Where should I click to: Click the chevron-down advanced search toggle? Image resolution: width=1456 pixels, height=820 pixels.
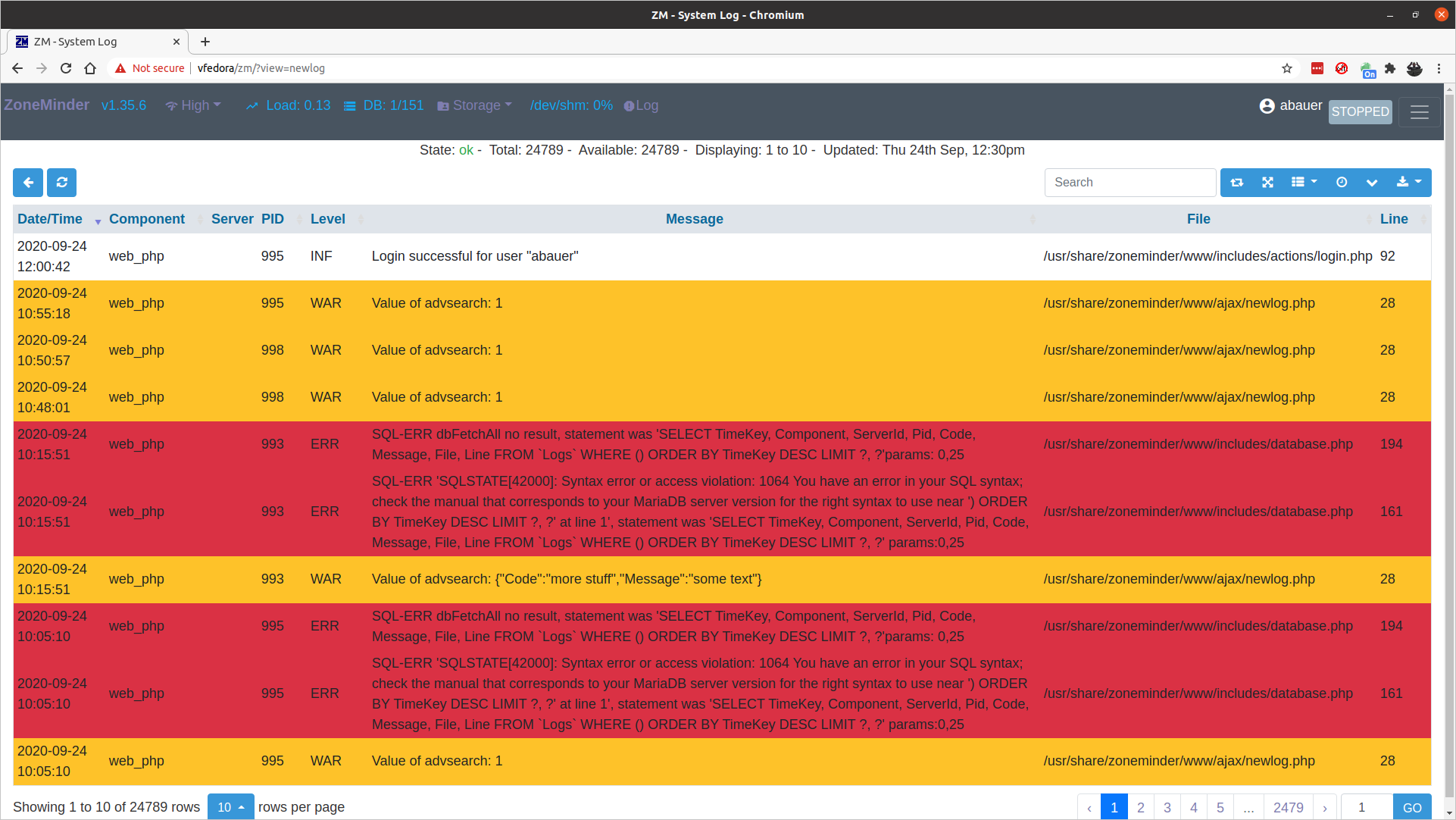[1372, 183]
